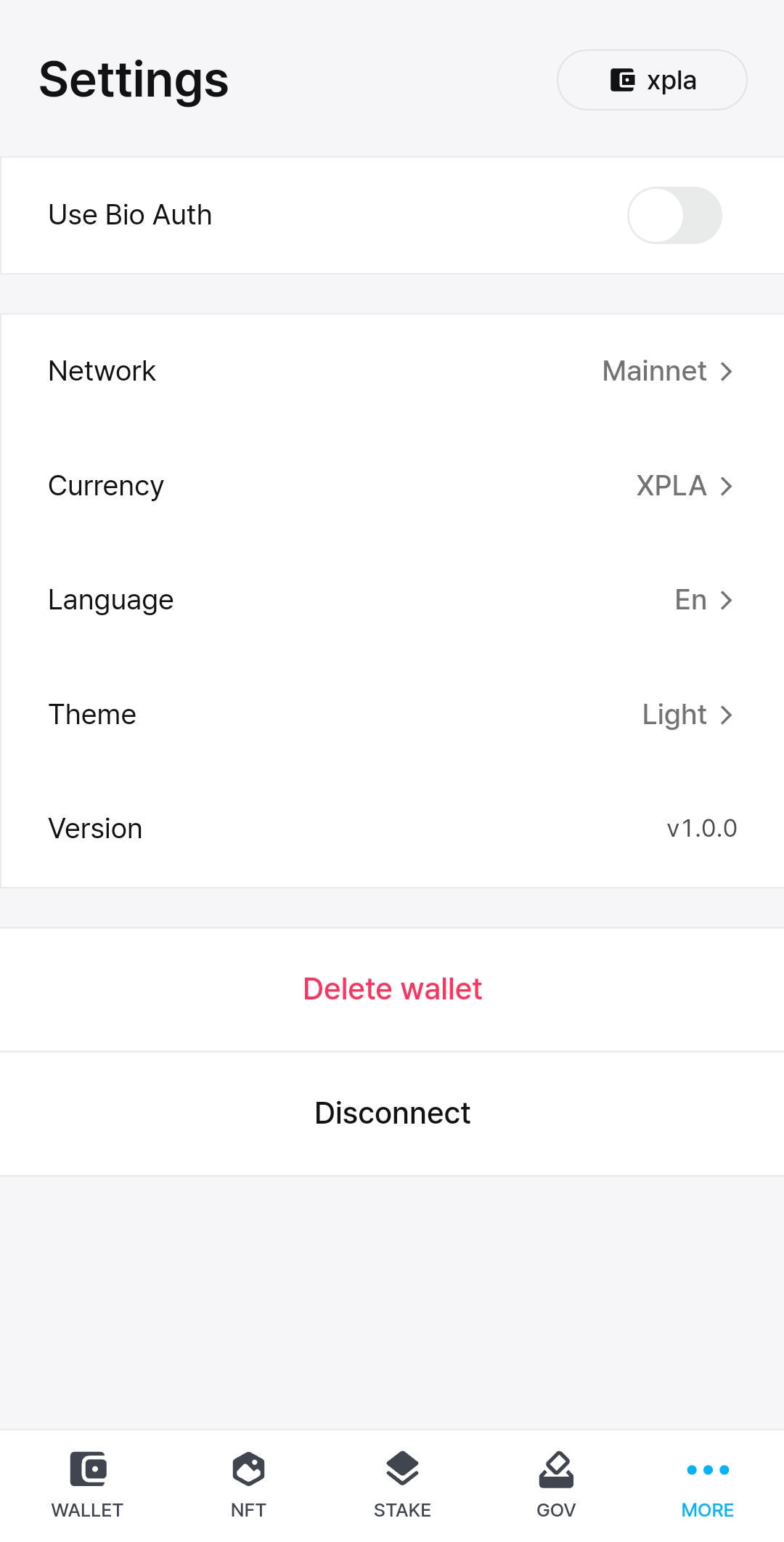This screenshot has height=1542, width=784.
Task: Open the NFT tab icon
Action: [248, 1469]
